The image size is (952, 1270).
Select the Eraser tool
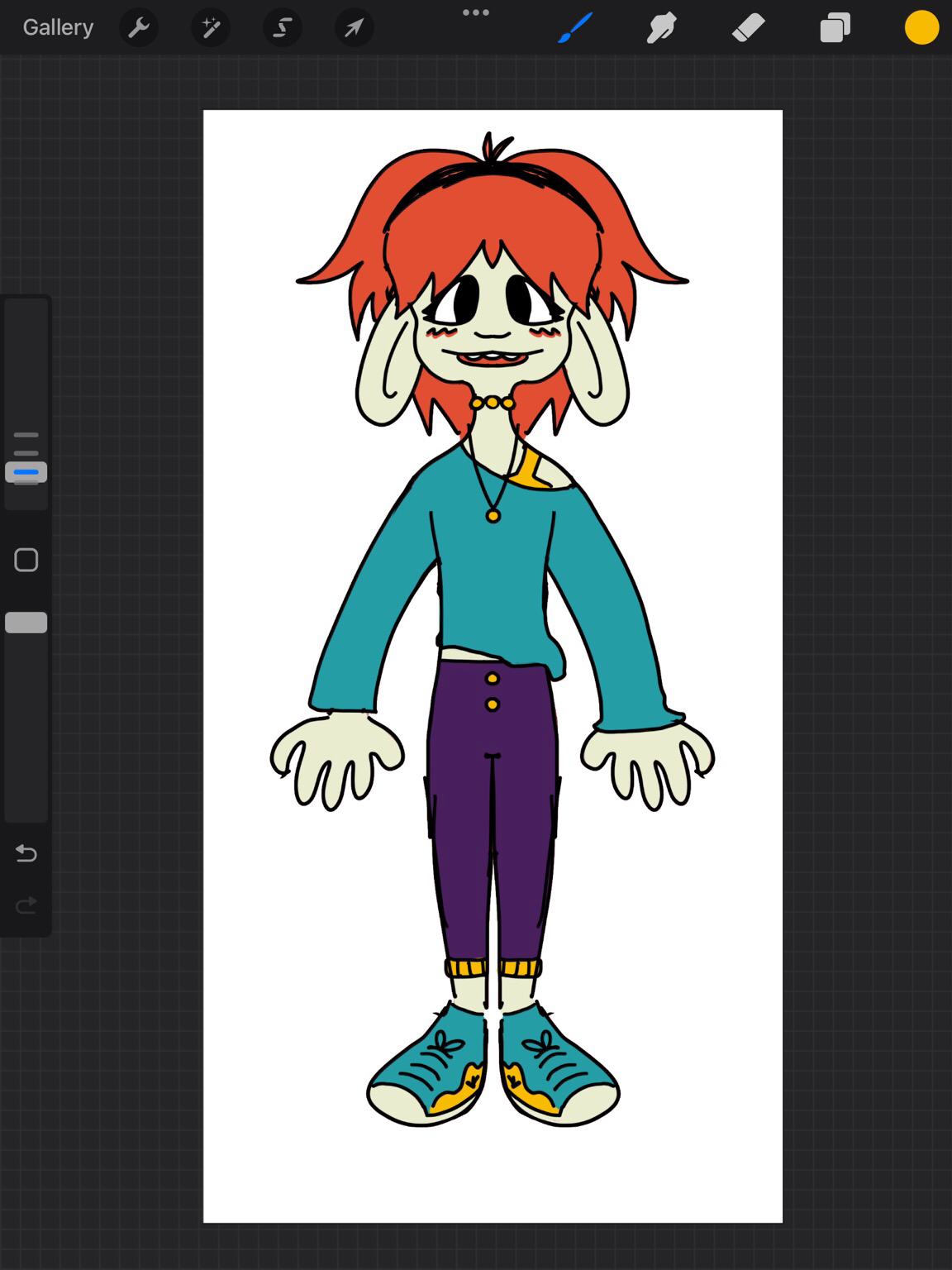(x=749, y=28)
